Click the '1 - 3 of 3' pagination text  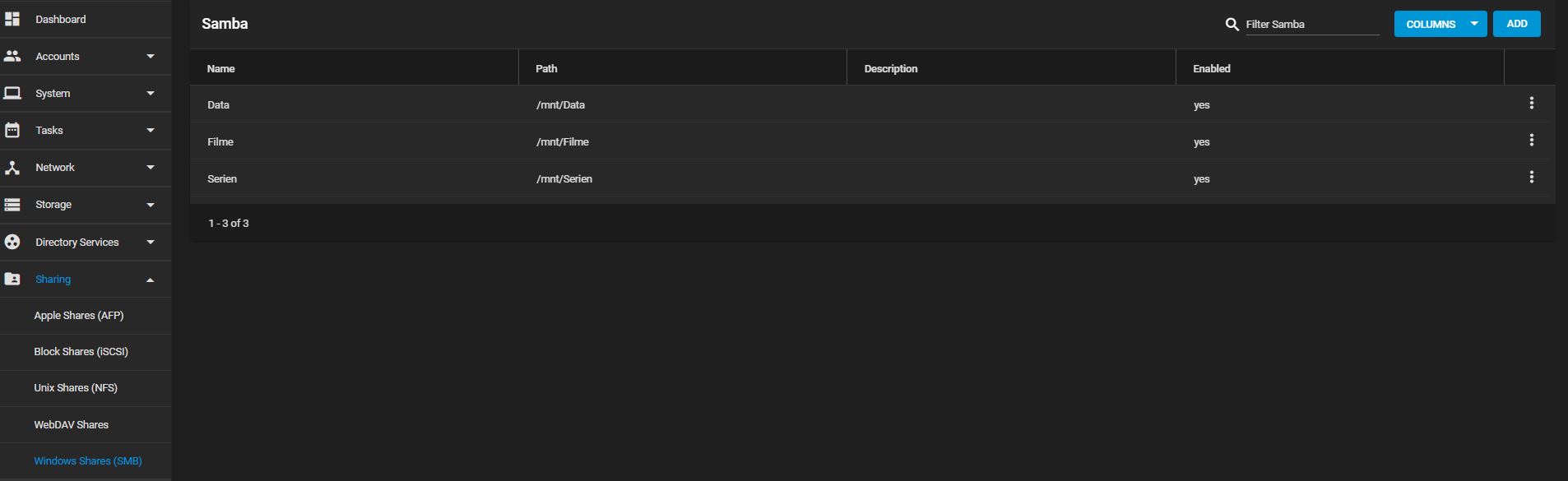tap(229, 224)
